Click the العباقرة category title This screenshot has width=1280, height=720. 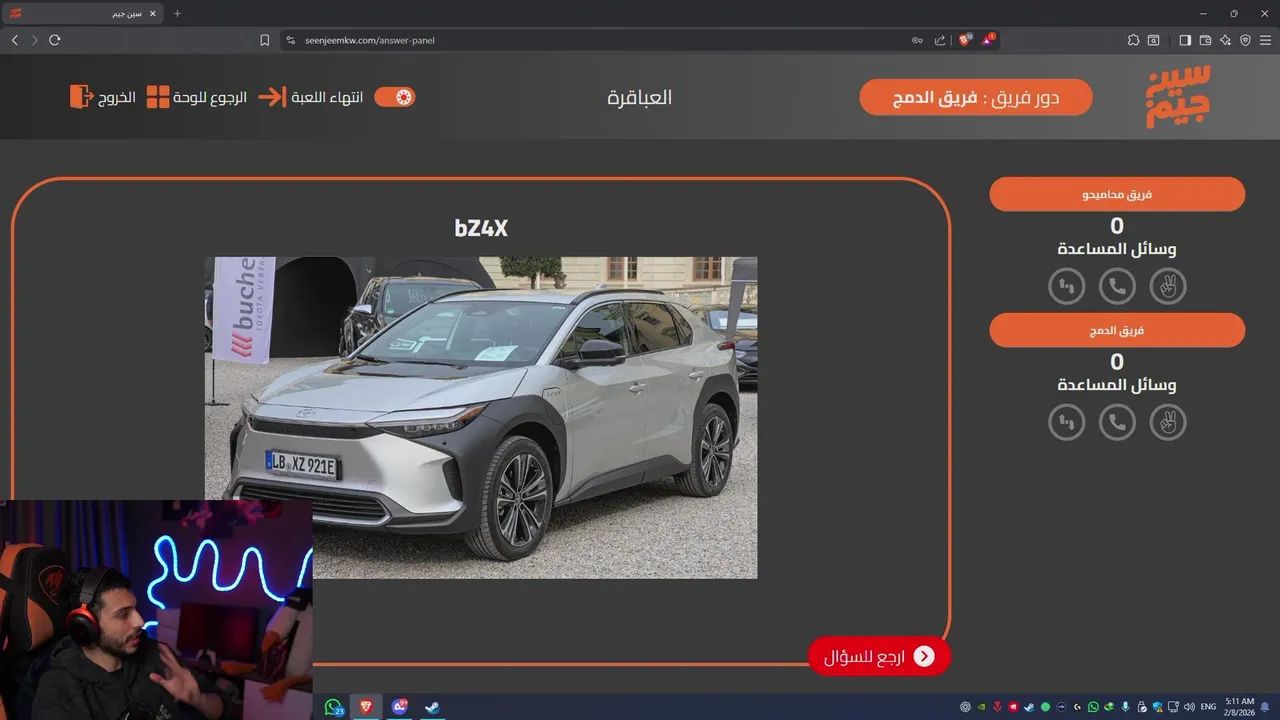[640, 97]
